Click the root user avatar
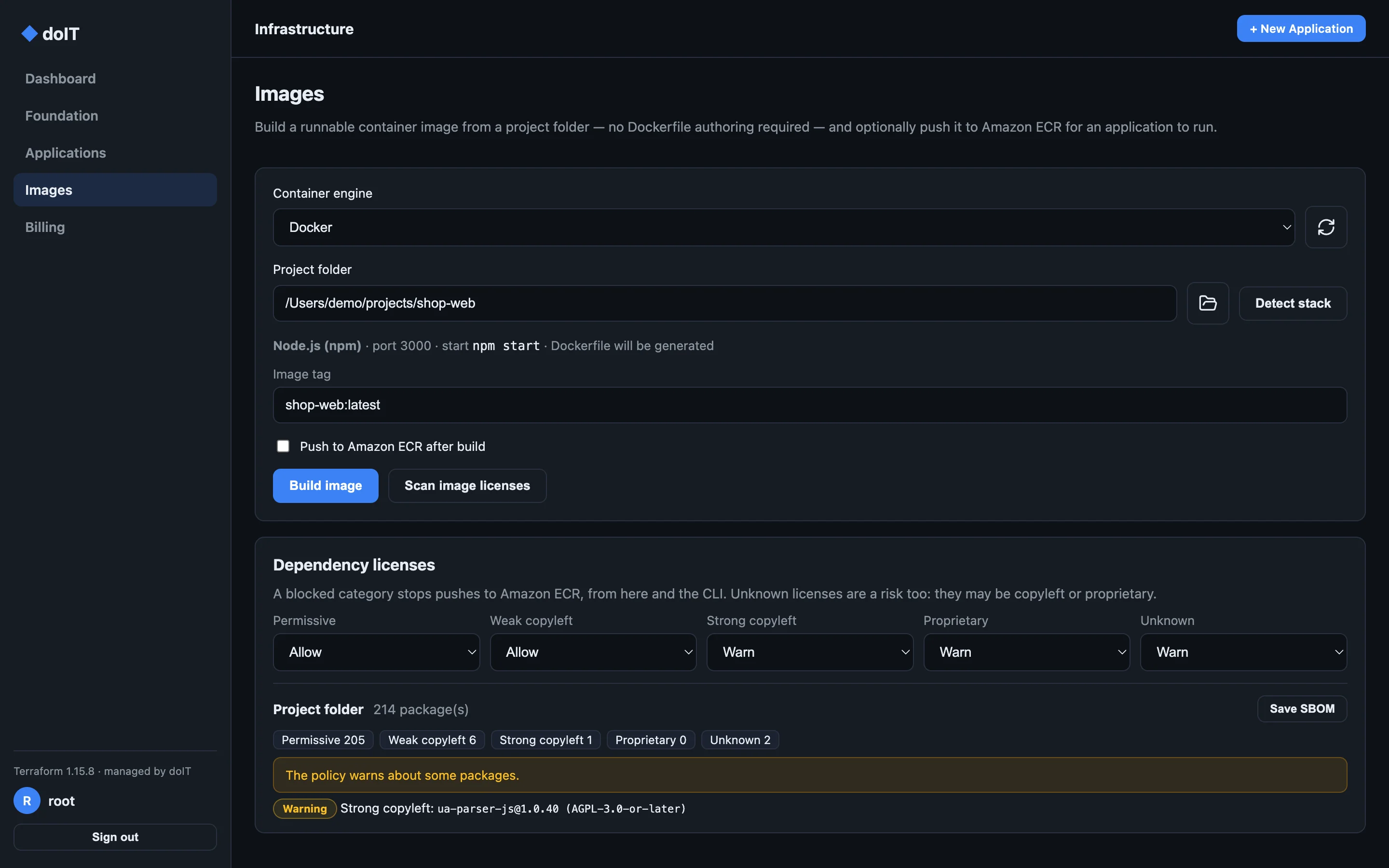Viewport: 1389px width, 868px height. tap(27, 801)
